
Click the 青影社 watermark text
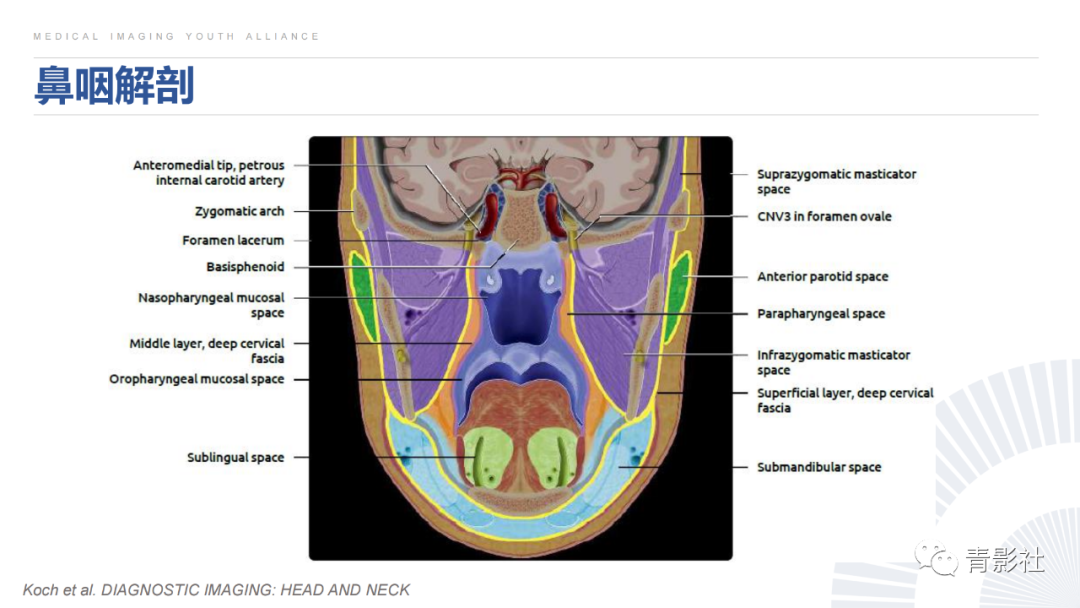[1006, 560]
